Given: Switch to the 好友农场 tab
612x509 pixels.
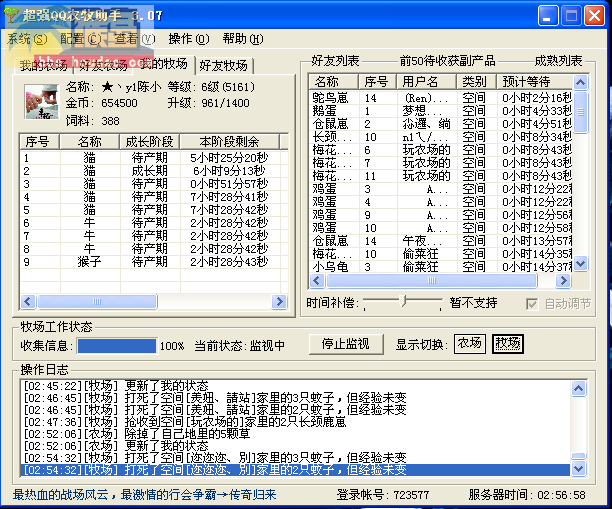Looking at the screenshot, I should [x=103, y=66].
